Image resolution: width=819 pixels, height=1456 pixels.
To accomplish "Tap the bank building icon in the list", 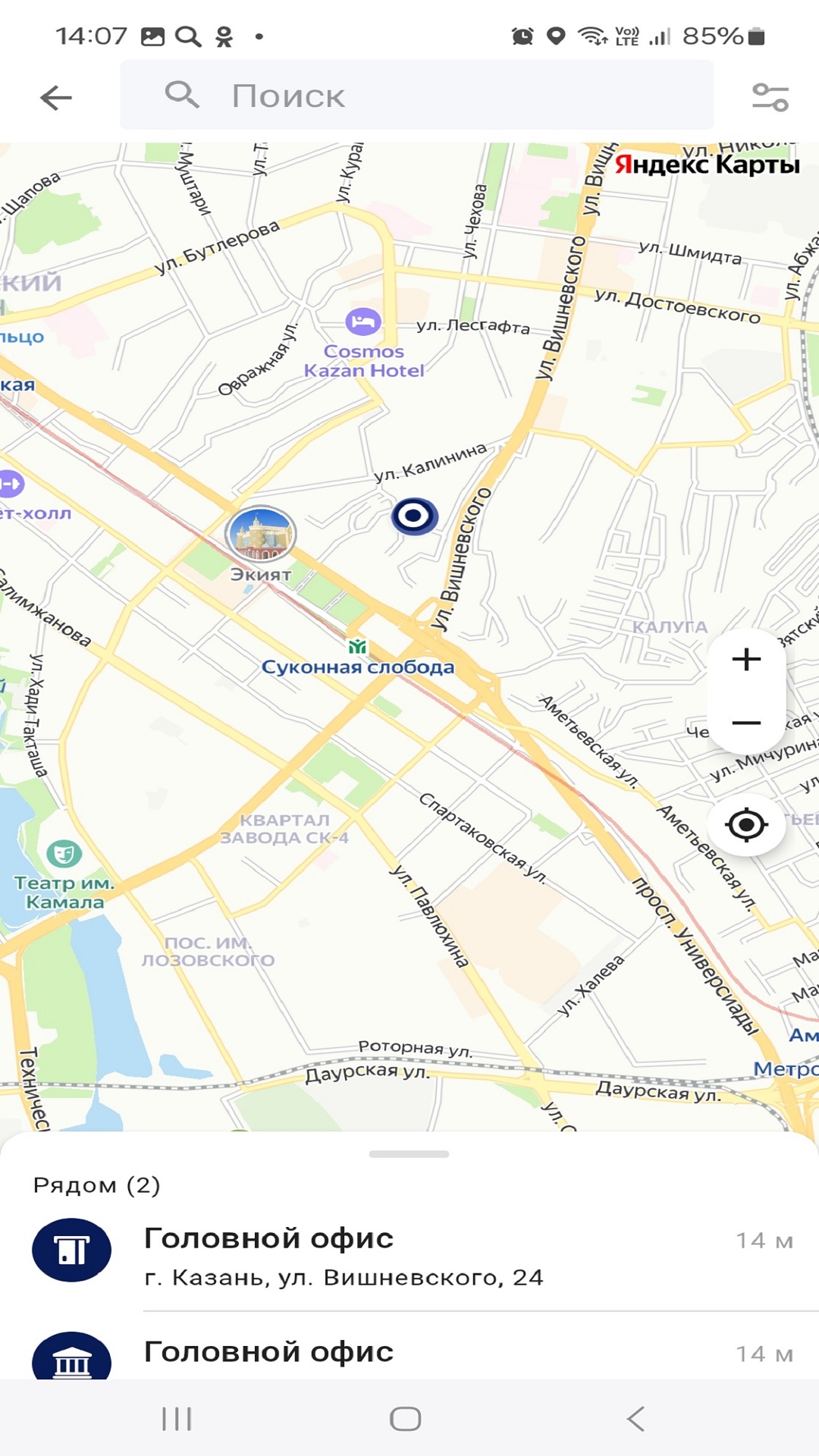I will coord(71,1356).
